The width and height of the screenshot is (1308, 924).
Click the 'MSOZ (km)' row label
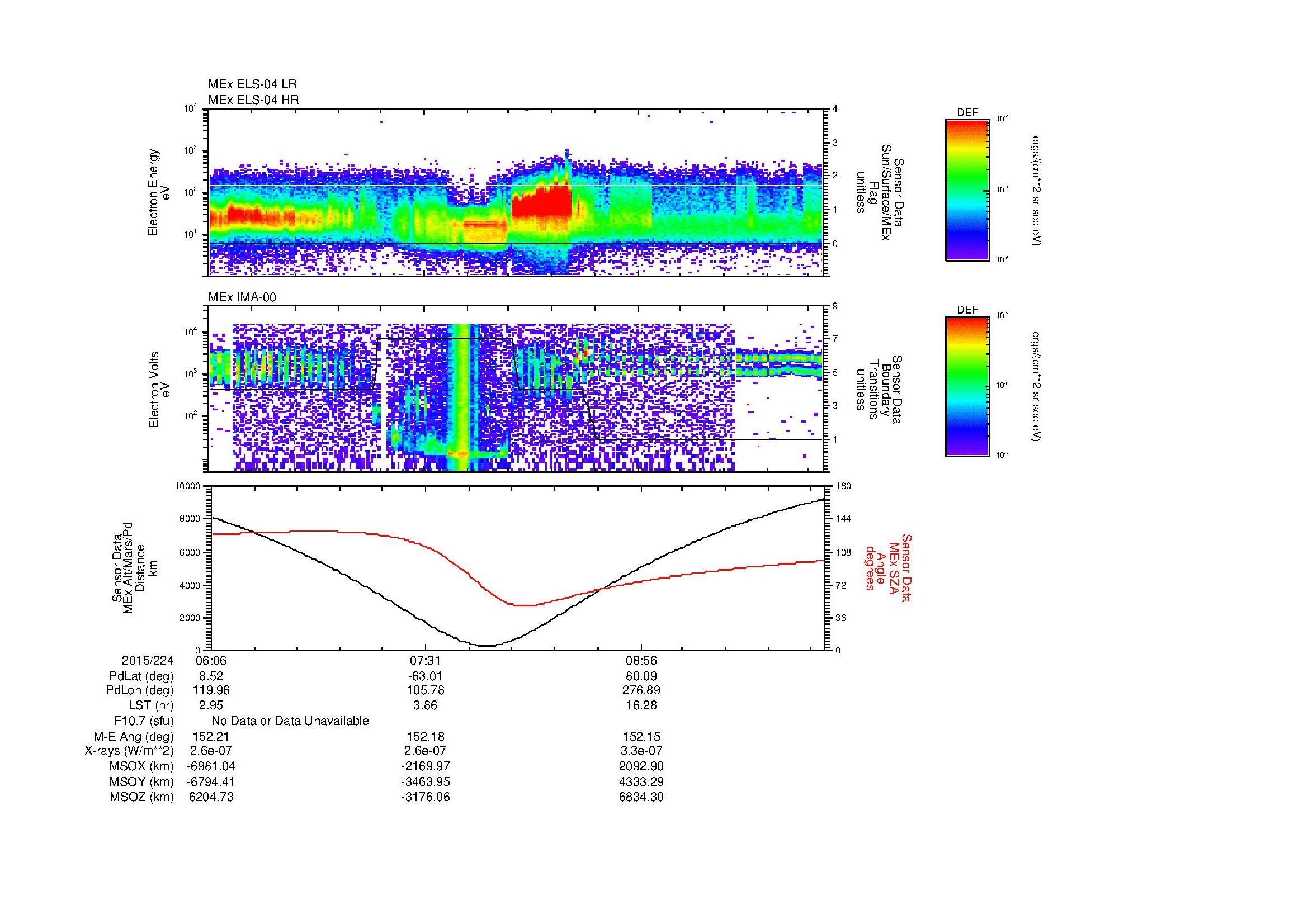click(x=142, y=798)
